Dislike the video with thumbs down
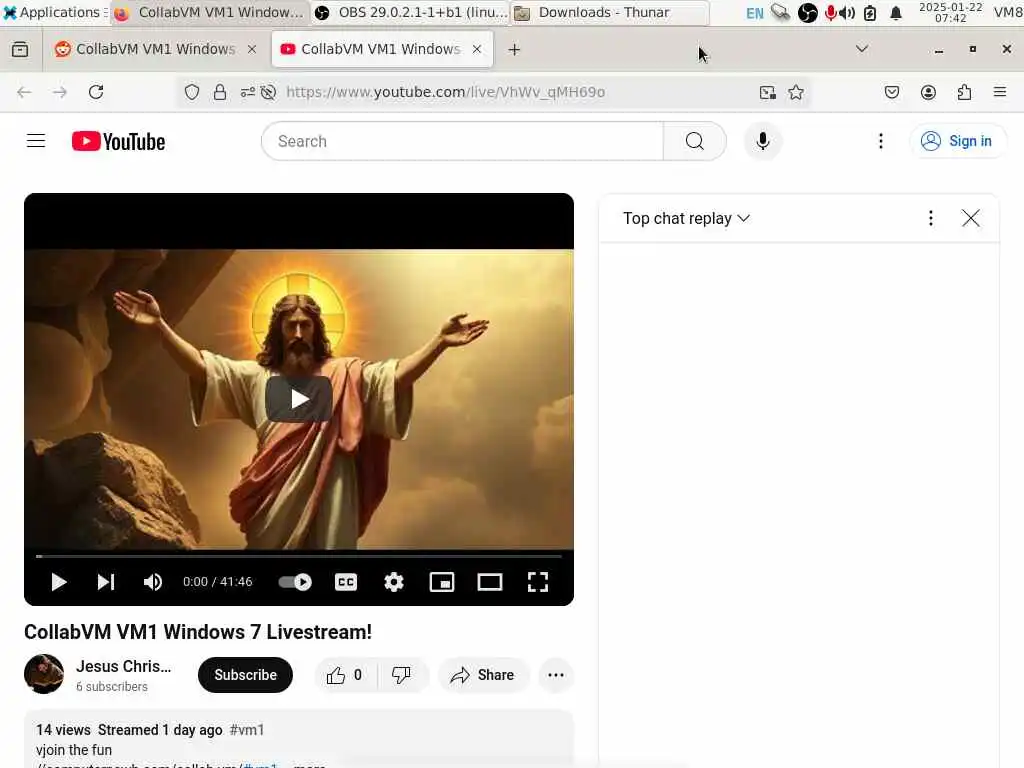Image resolution: width=1024 pixels, height=768 pixels. click(401, 675)
